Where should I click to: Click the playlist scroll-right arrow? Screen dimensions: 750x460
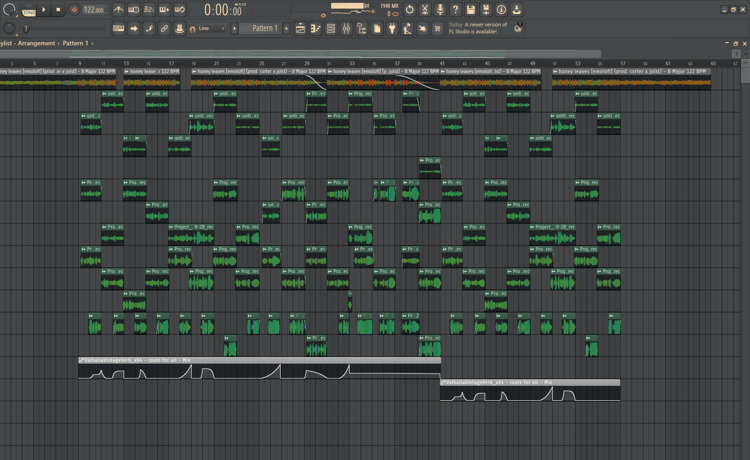tap(736, 54)
